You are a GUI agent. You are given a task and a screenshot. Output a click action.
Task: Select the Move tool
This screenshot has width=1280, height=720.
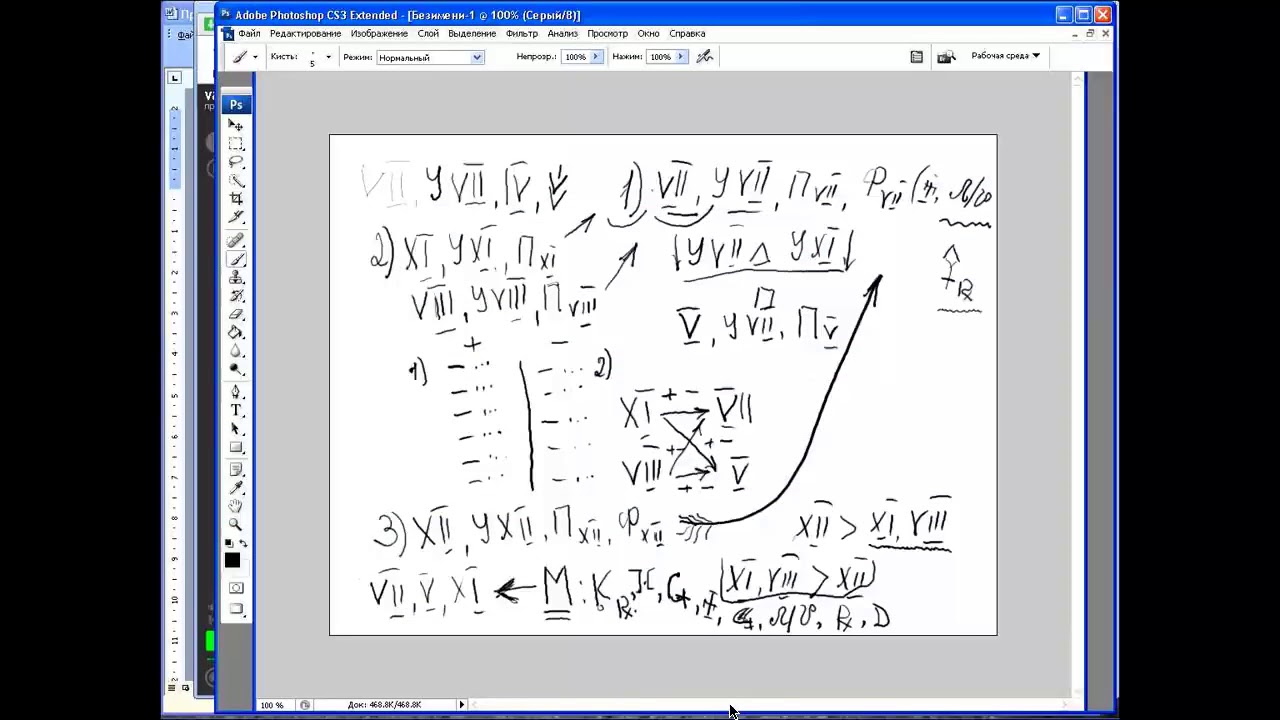pos(236,125)
